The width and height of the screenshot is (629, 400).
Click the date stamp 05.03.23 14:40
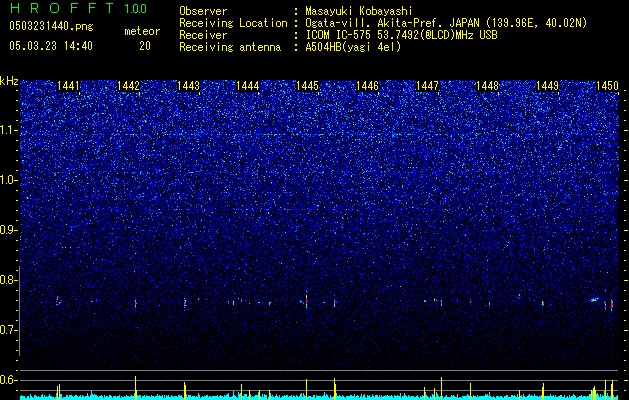pyautogui.click(x=51, y=46)
